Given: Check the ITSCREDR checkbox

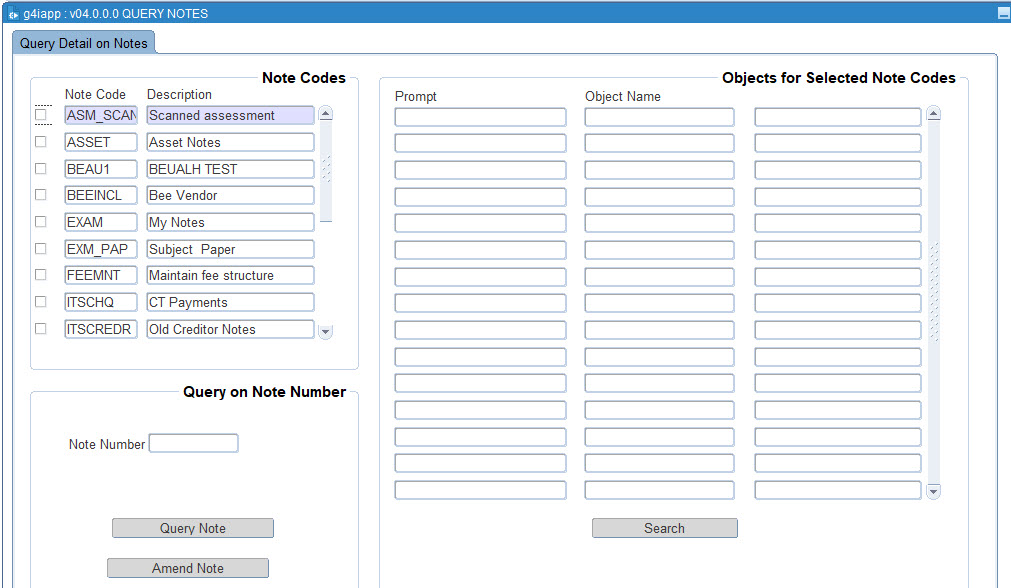Looking at the screenshot, I should [x=41, y=328].
